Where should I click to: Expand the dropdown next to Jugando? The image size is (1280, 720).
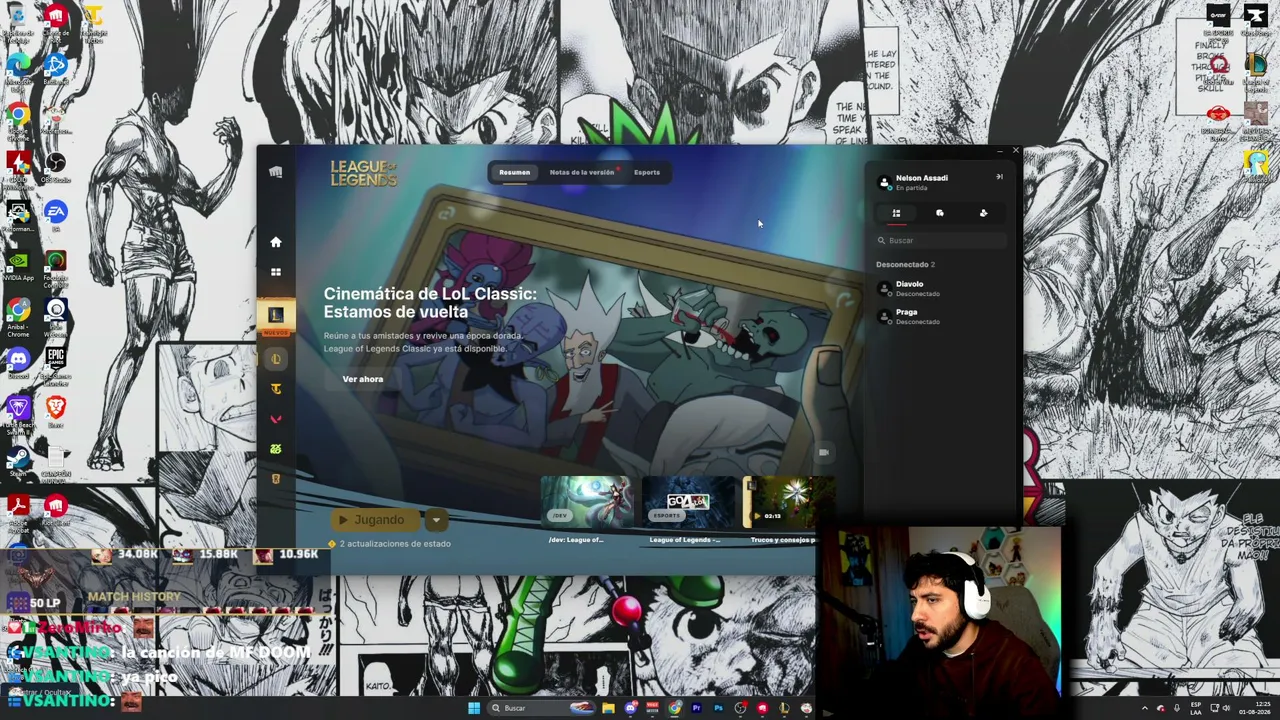coord(436,520)
